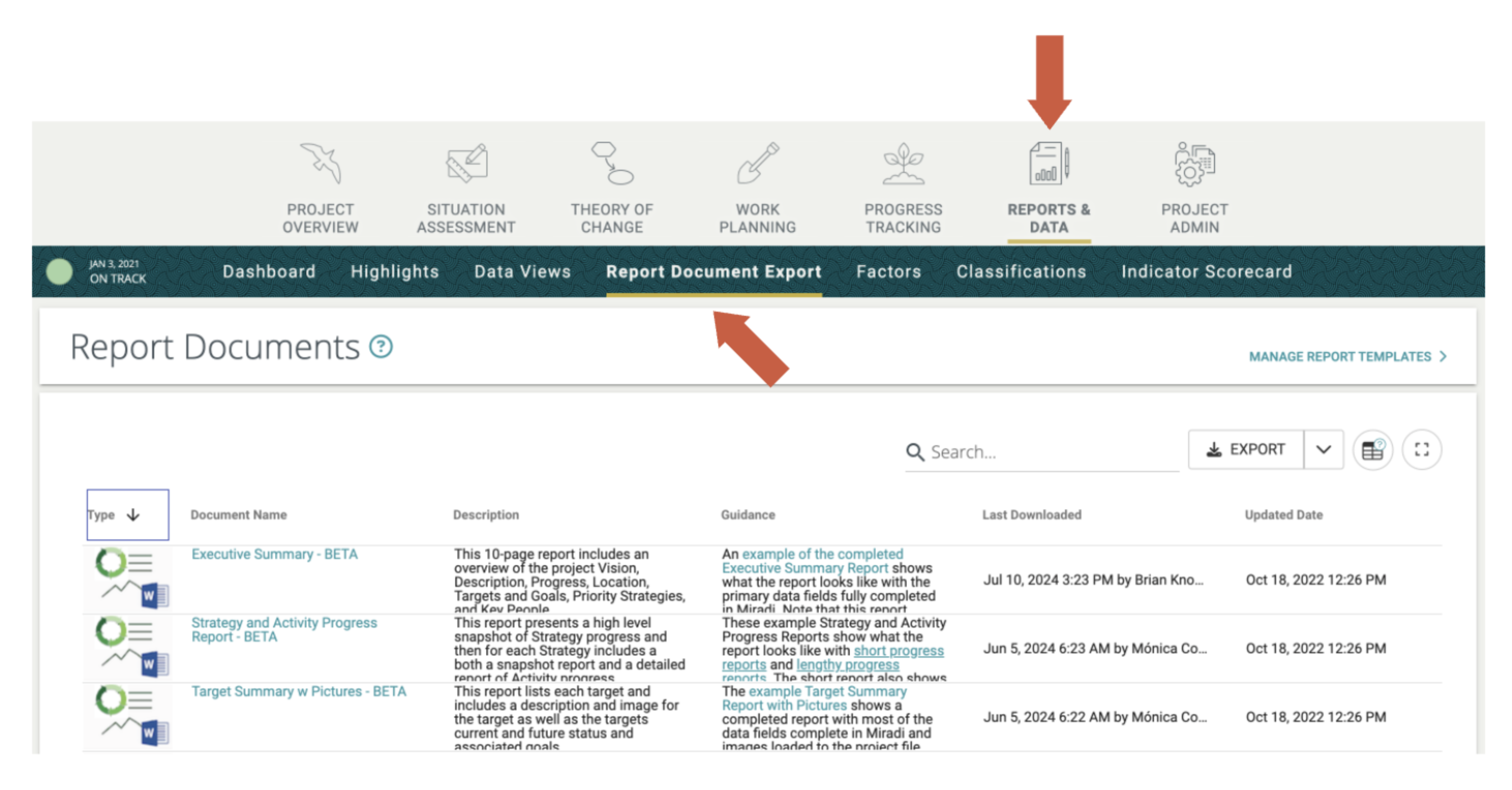Expand the Export options dropdown arrow
Viewport: 1512px width, 790px height.
click(x=1324, y=450)
